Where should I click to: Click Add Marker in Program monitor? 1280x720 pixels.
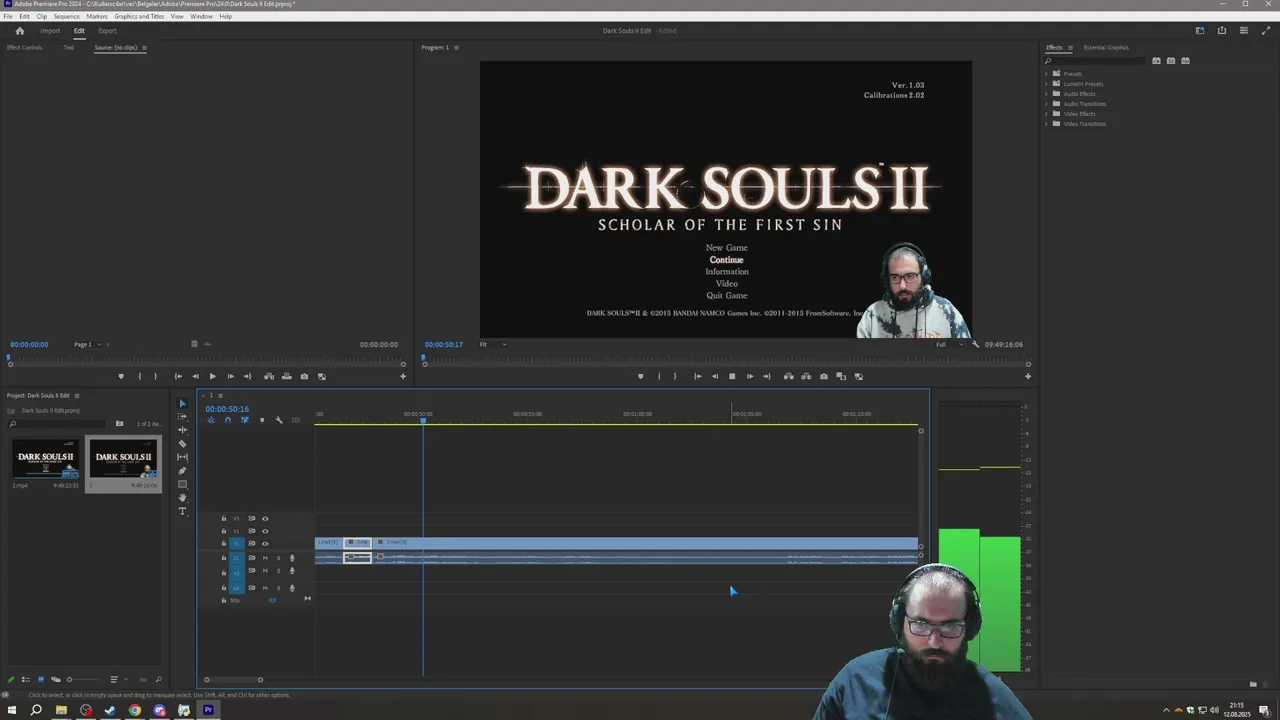click(640, 376)
